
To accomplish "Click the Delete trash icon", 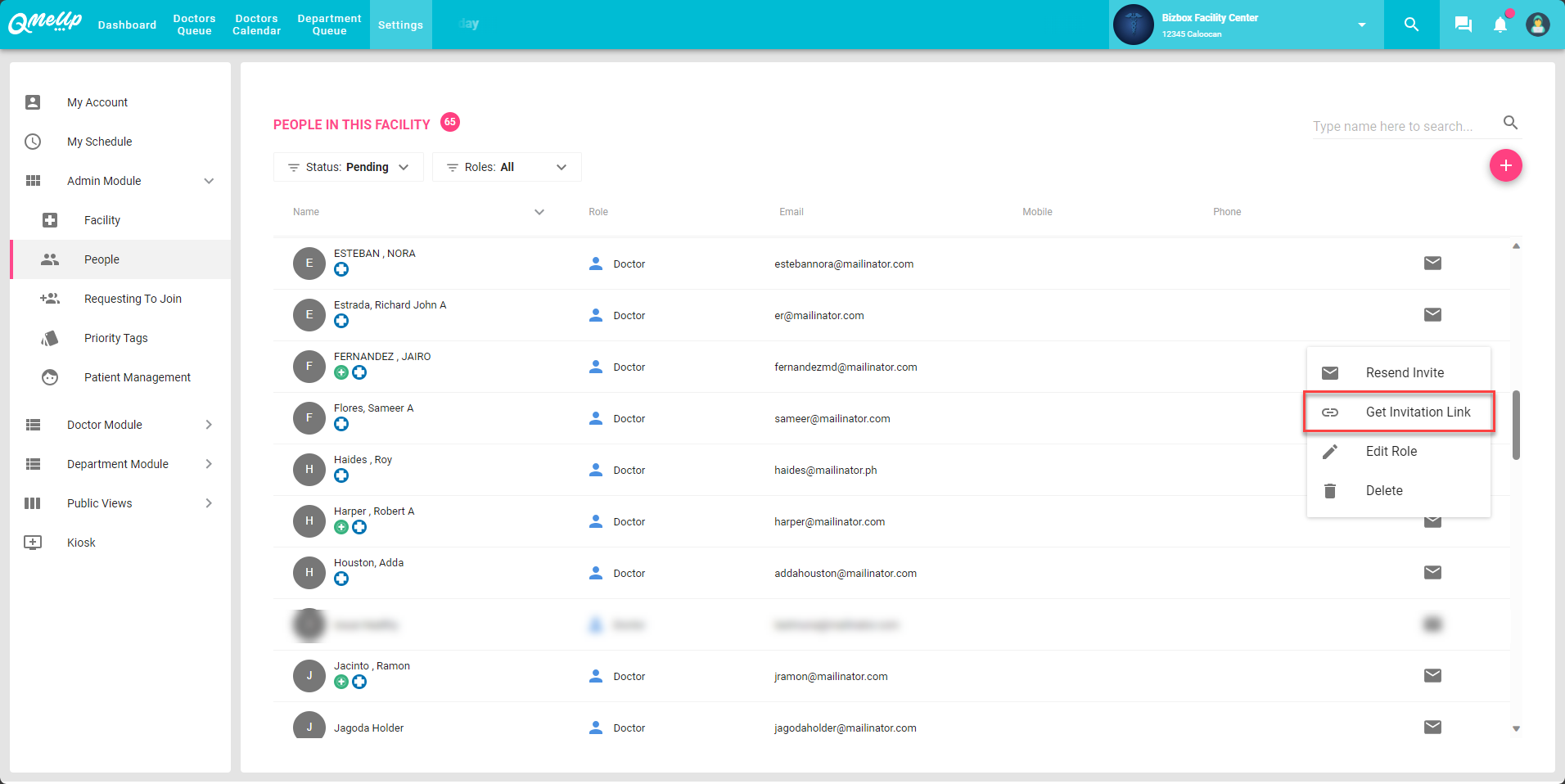I will pyautogui.click(x=1330, y=490).
